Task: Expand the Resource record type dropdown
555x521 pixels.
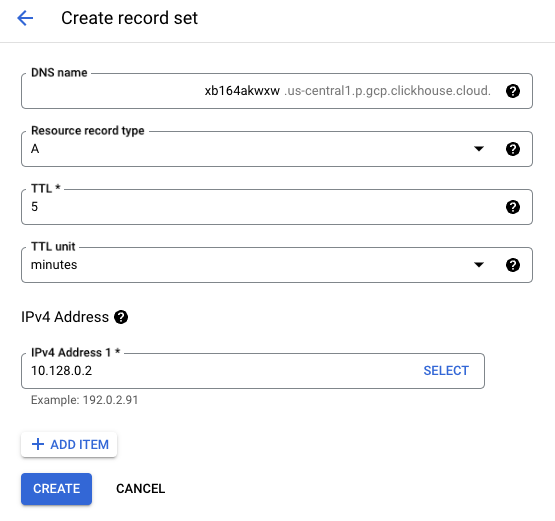Action: point(479,149)
